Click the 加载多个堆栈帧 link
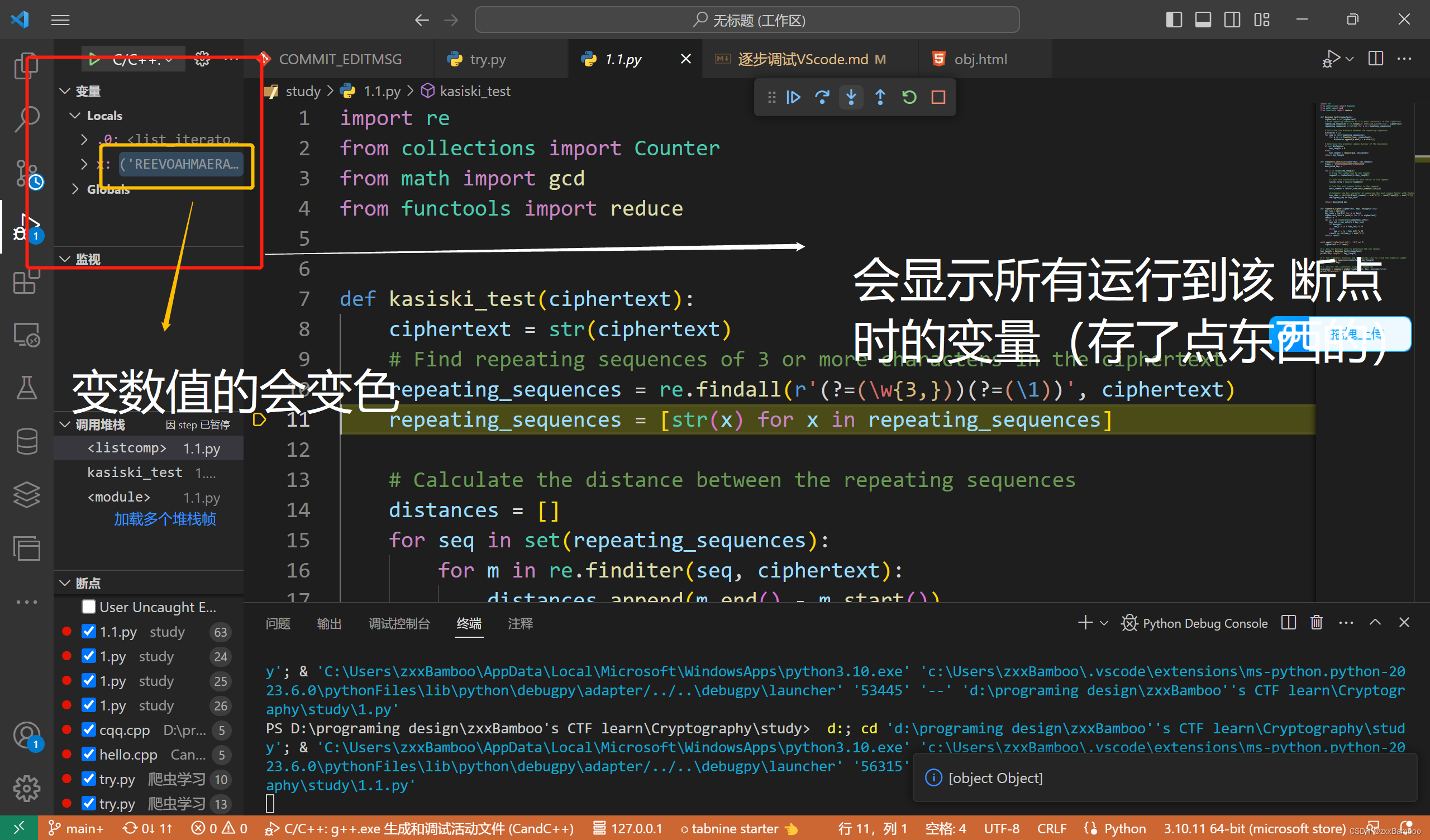 click(165, 519)
